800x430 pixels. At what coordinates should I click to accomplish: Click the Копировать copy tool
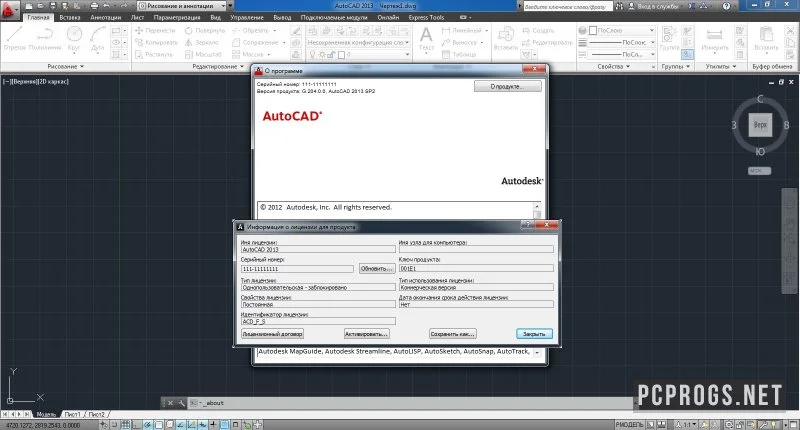click(x=156, y=42)
